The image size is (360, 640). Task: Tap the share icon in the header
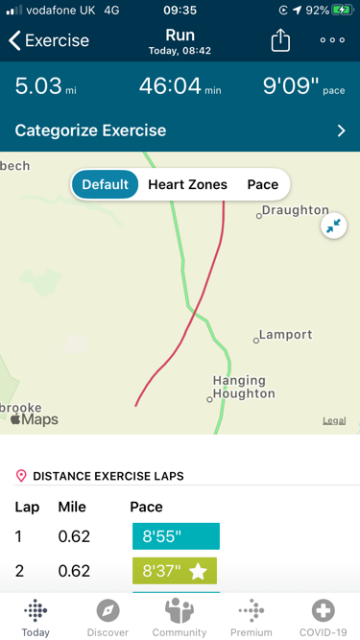[280, 40]
